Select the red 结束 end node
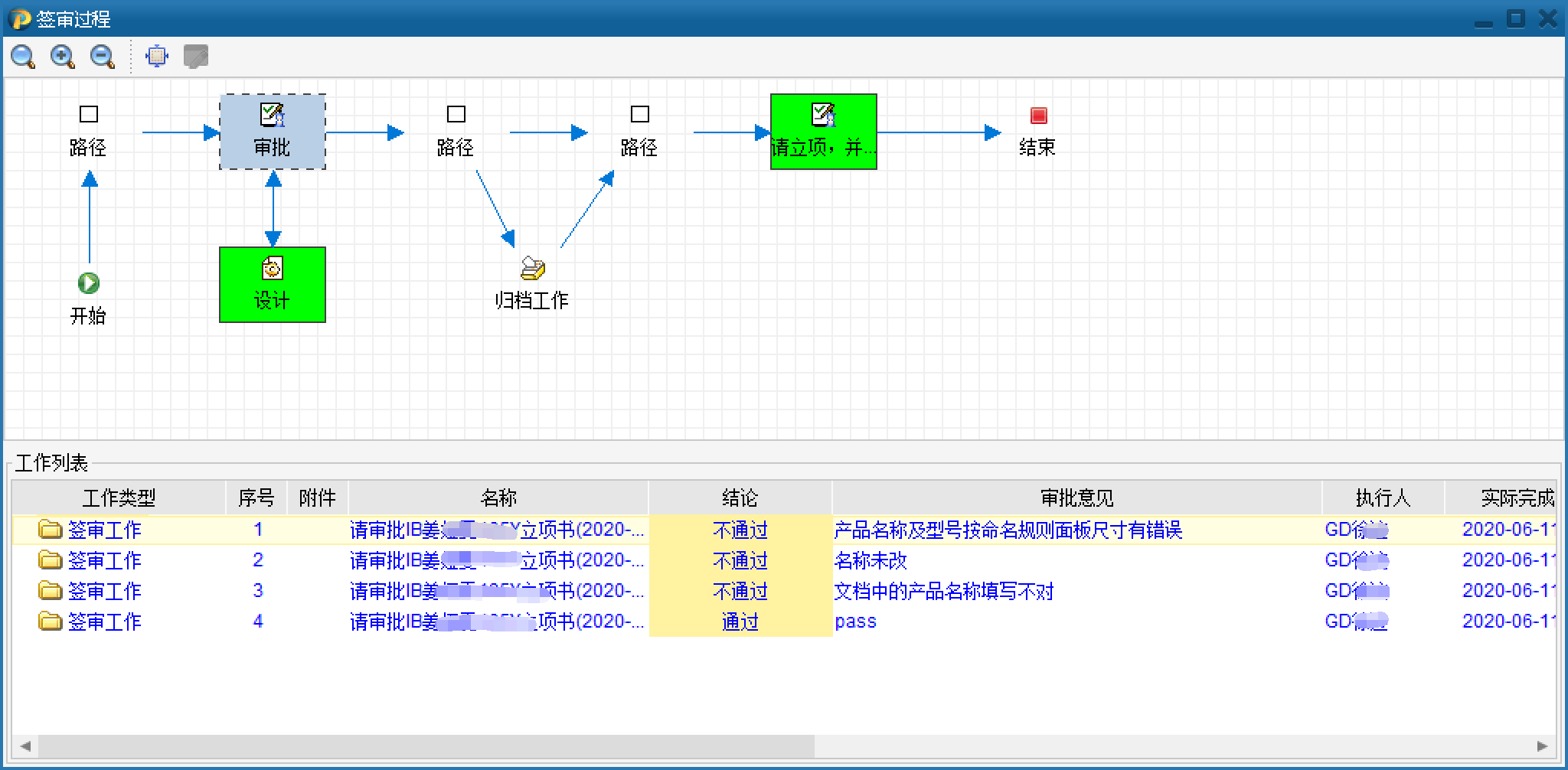Image resolution: width=1568 pixels, height=770 pixels. 1038,132
